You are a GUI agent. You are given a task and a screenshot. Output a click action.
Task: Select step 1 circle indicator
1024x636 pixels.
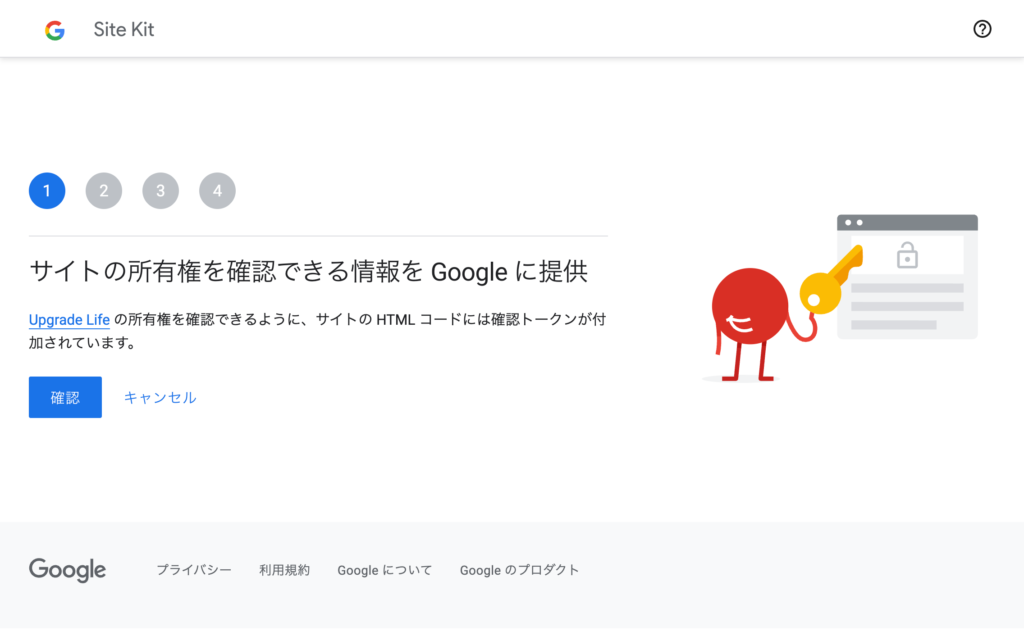(x=47, y=191)
